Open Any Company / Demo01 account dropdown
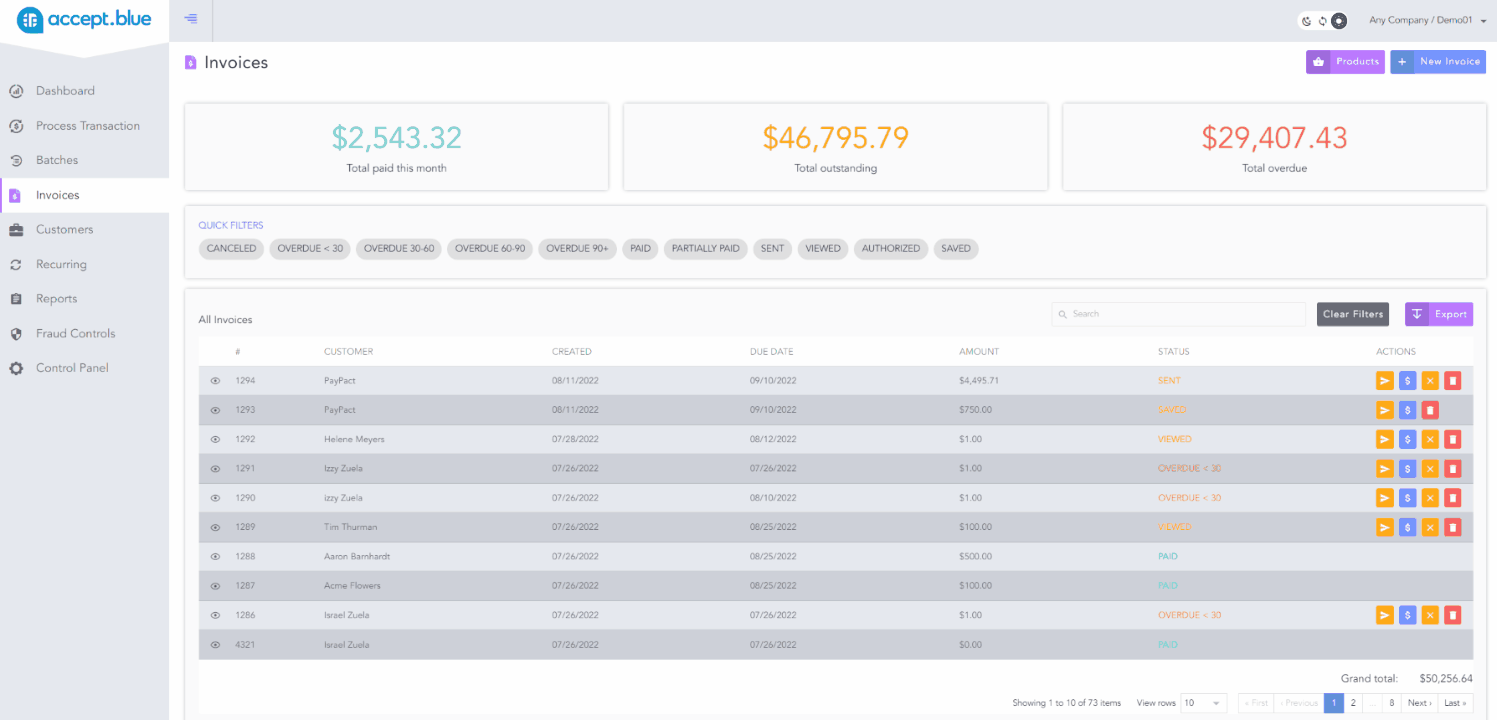 1427,21
